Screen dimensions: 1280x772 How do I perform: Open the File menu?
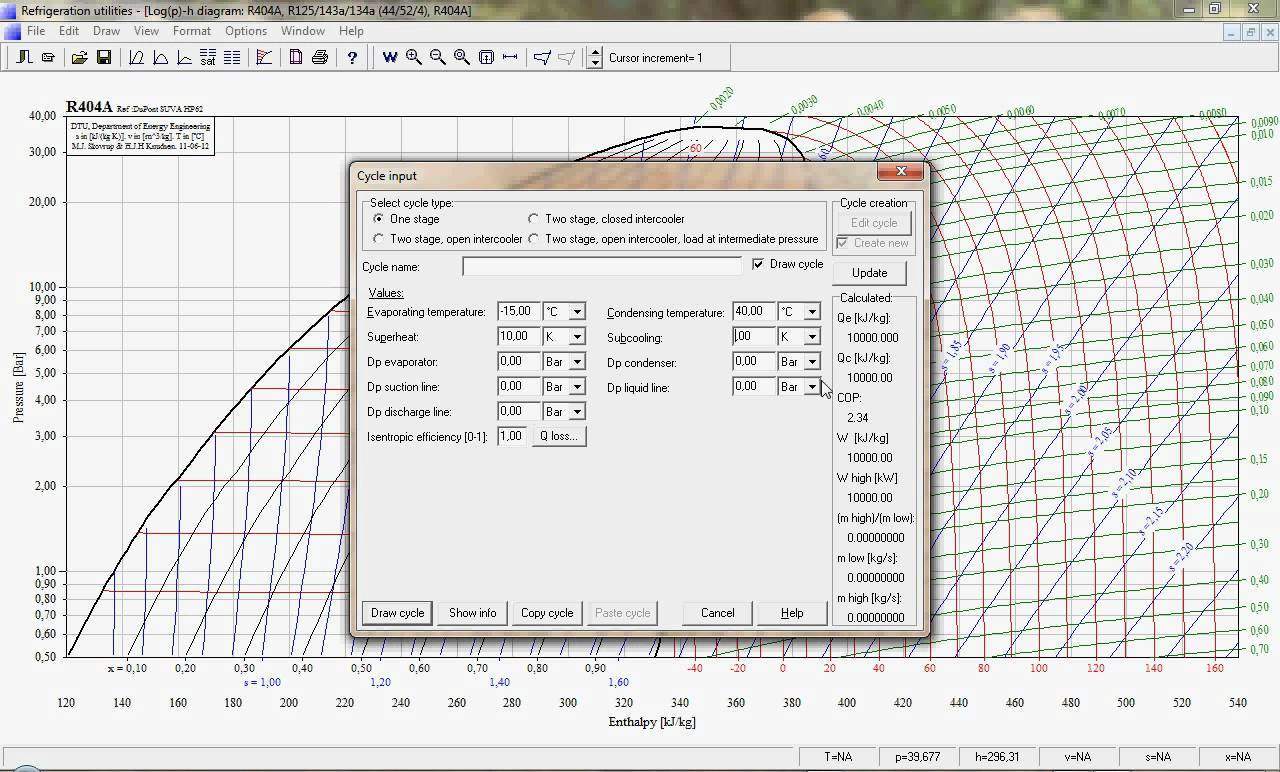pos(36,31)
